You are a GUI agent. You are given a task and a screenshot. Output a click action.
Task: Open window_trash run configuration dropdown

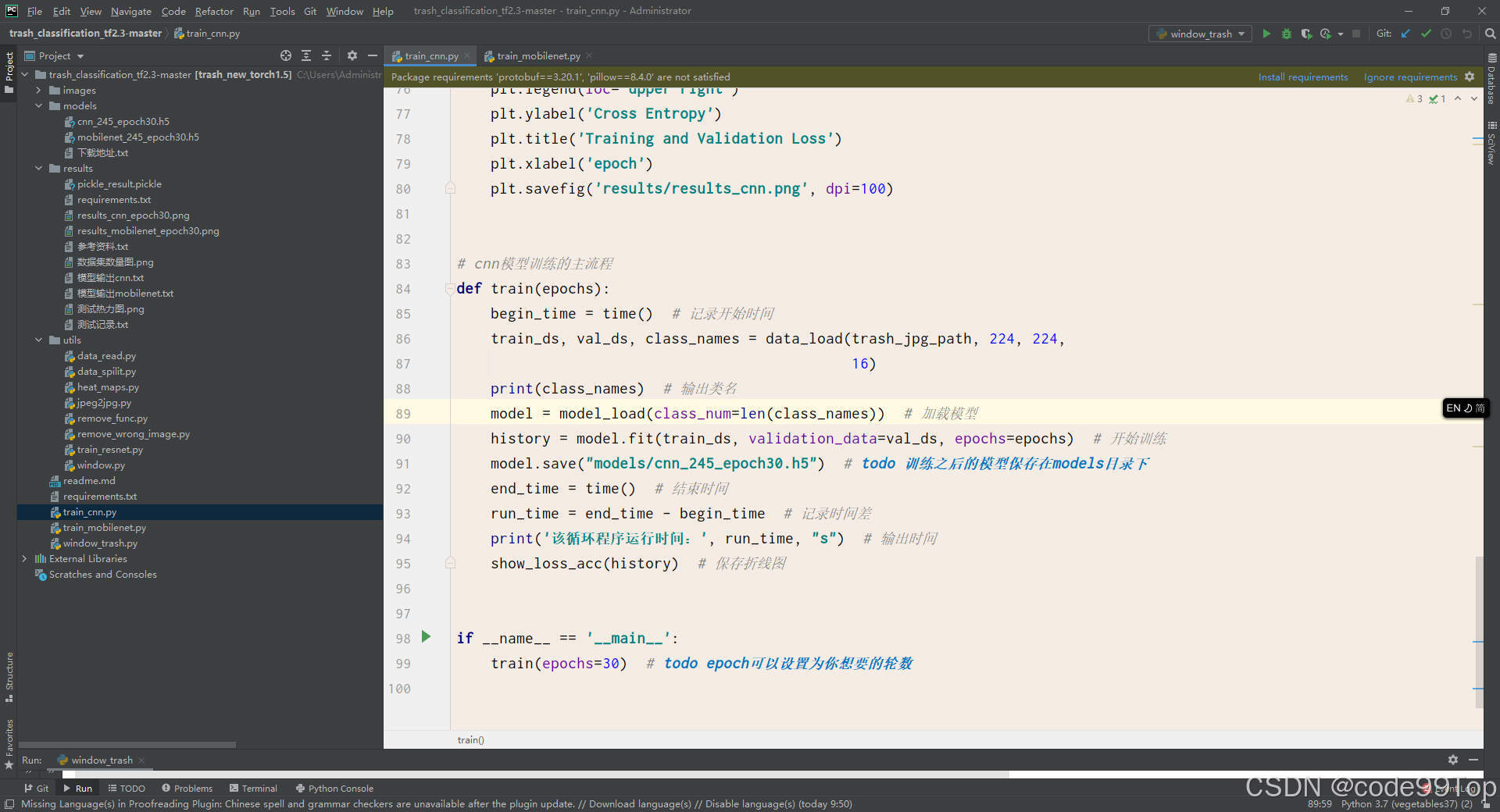coord(1200,34)
